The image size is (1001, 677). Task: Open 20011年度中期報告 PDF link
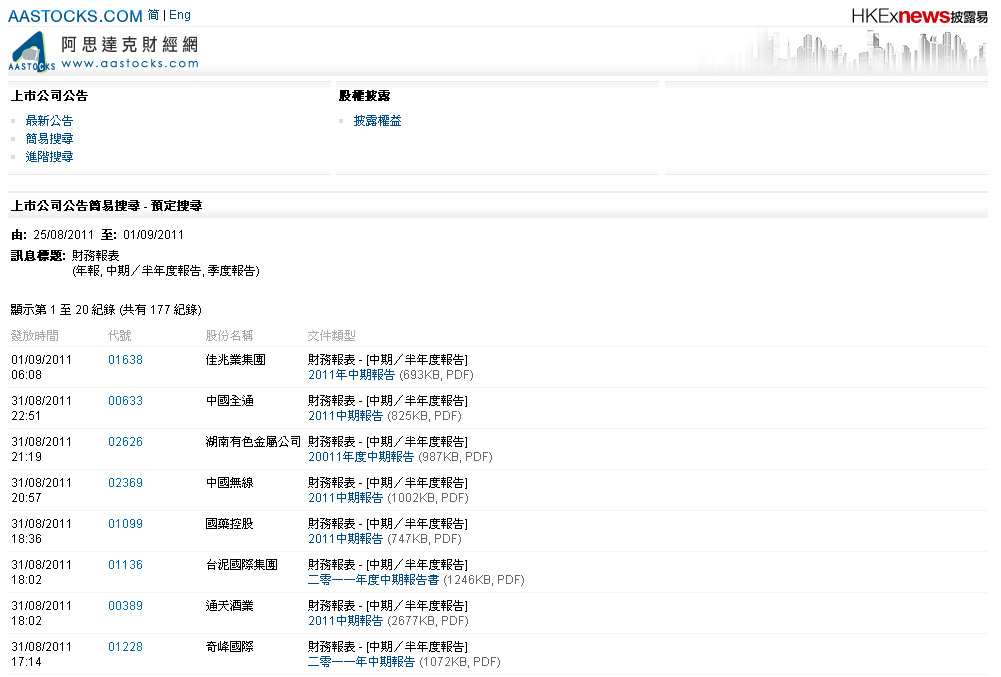(x=360, y=457)
